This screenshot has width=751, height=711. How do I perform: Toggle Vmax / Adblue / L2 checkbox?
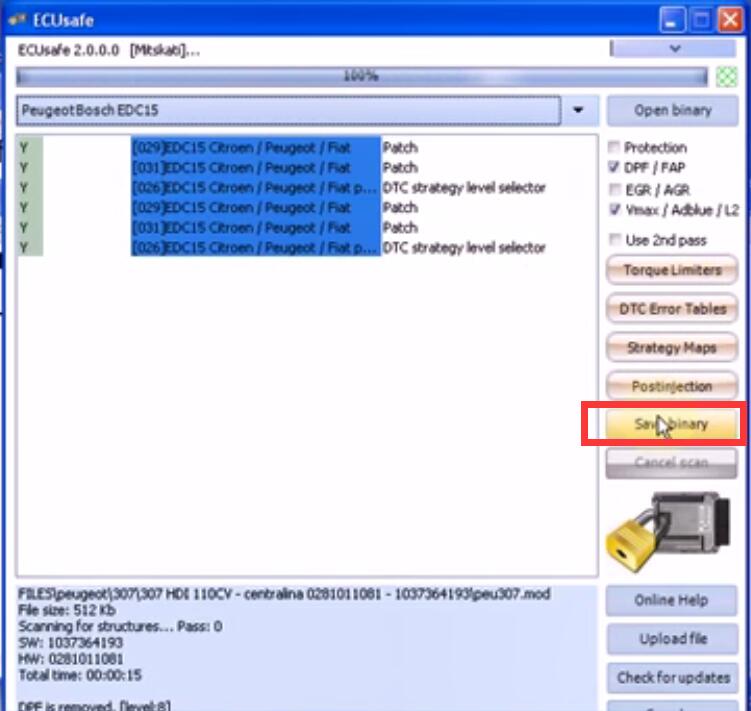point(614,209)
